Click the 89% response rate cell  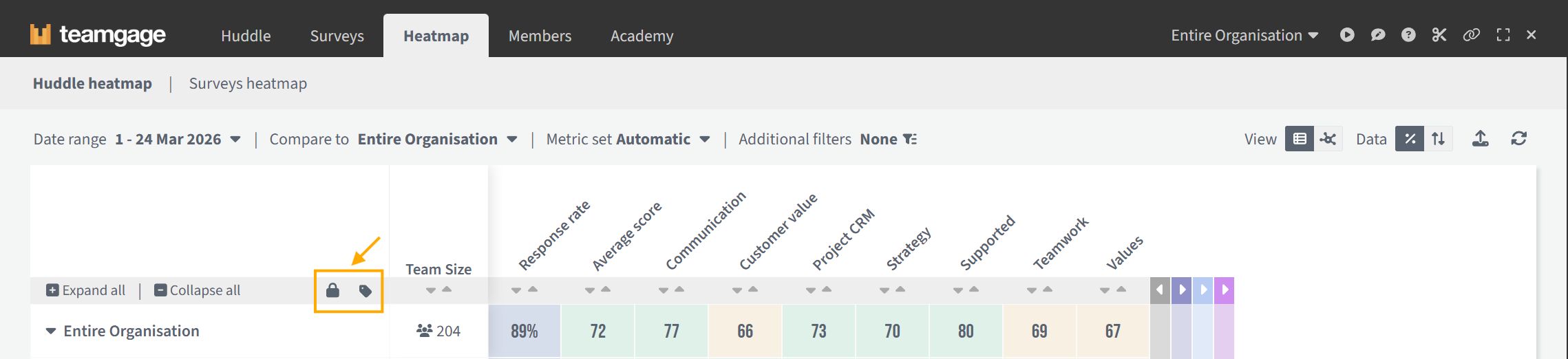tap(525, 331)
